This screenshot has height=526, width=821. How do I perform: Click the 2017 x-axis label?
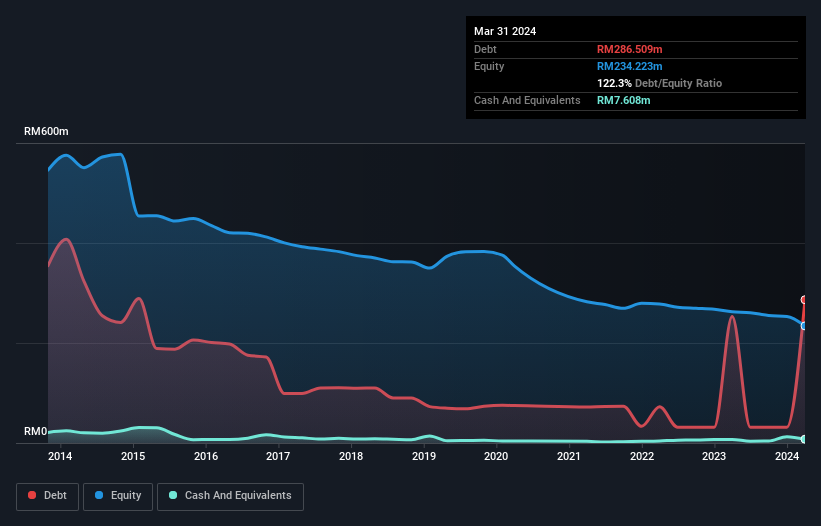point(278,456)
